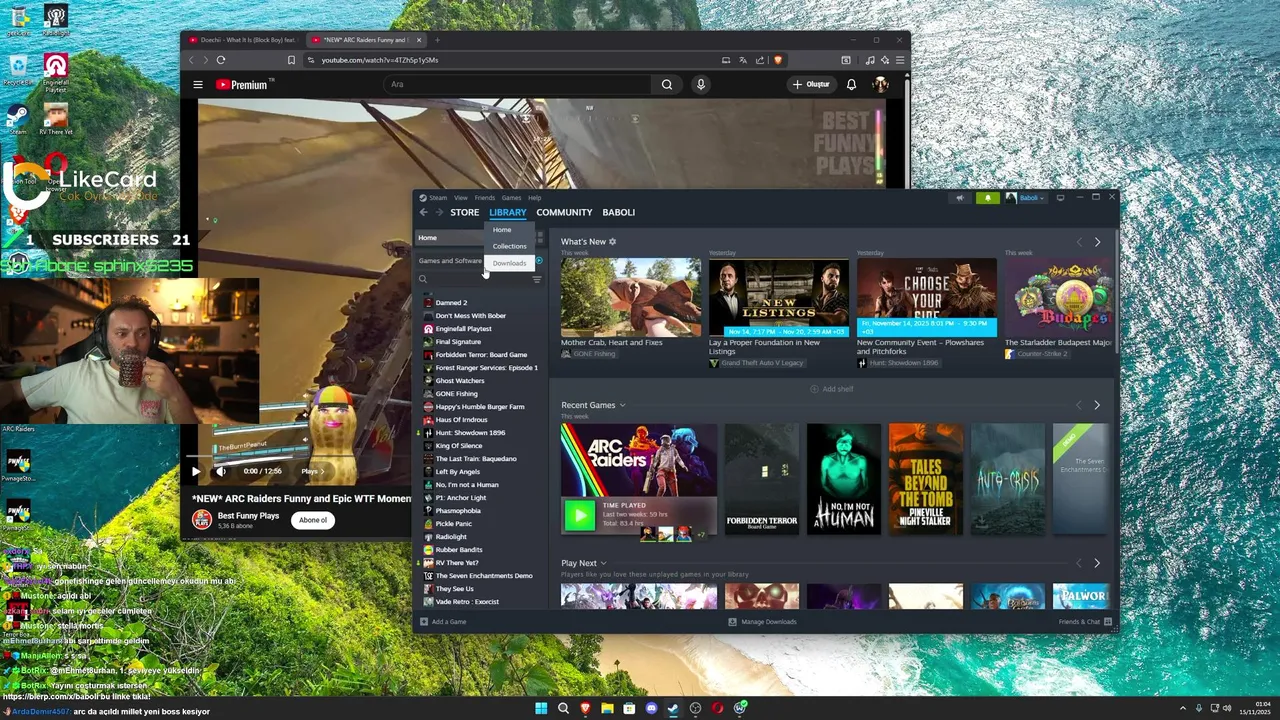Image resolution: width=1280 pixels, height=720 pixels.
Task: Click Add shelf button
Action: [832, 389]
